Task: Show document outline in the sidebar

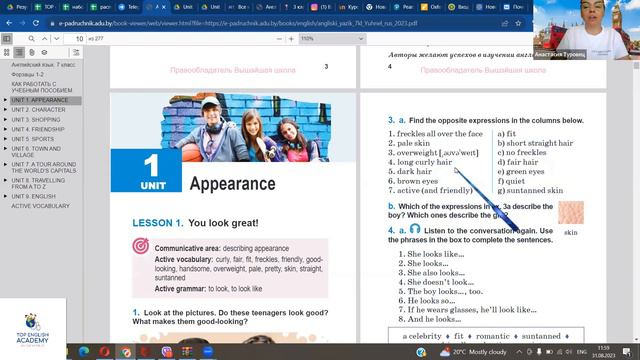Action: 19,52
